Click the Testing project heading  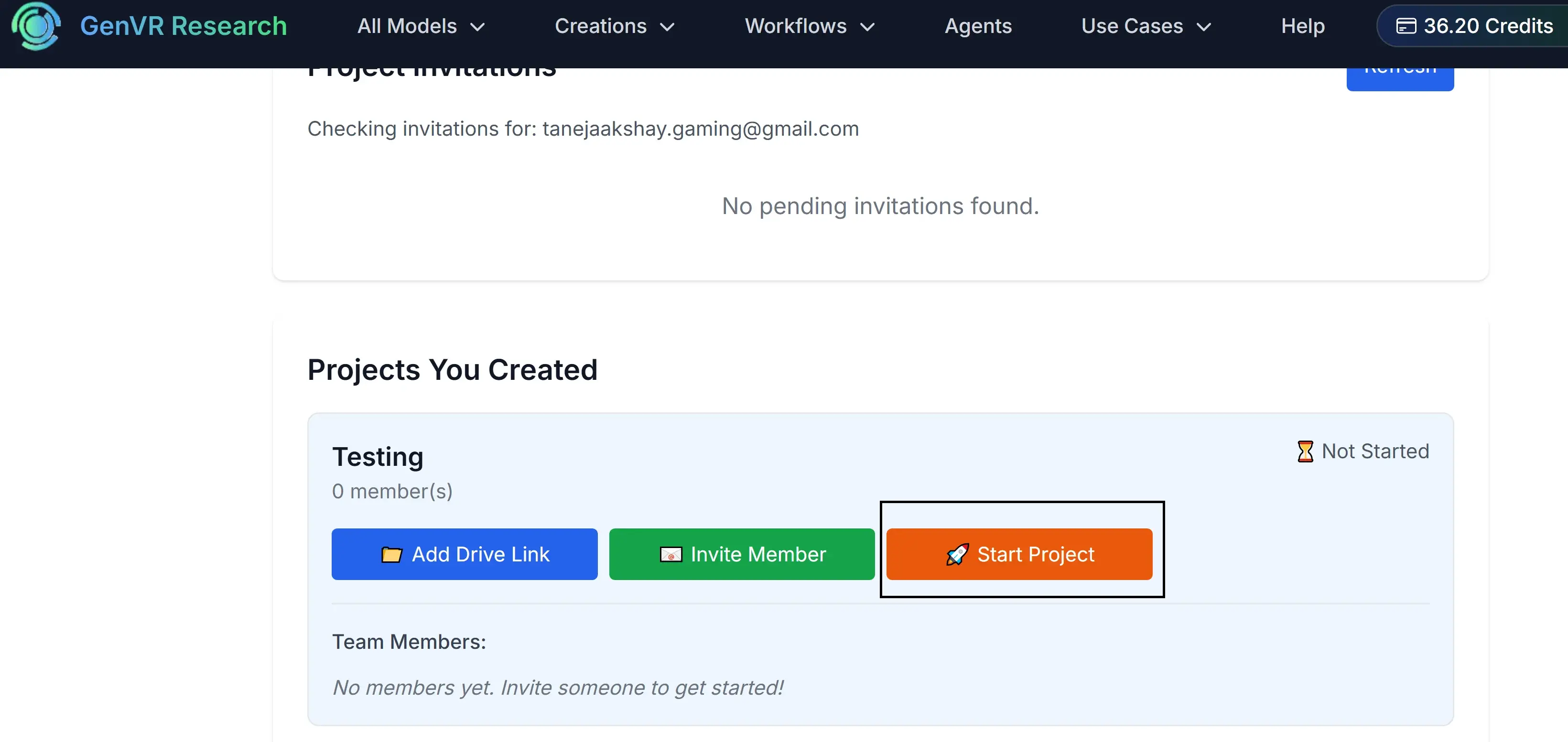coord(378,456)
